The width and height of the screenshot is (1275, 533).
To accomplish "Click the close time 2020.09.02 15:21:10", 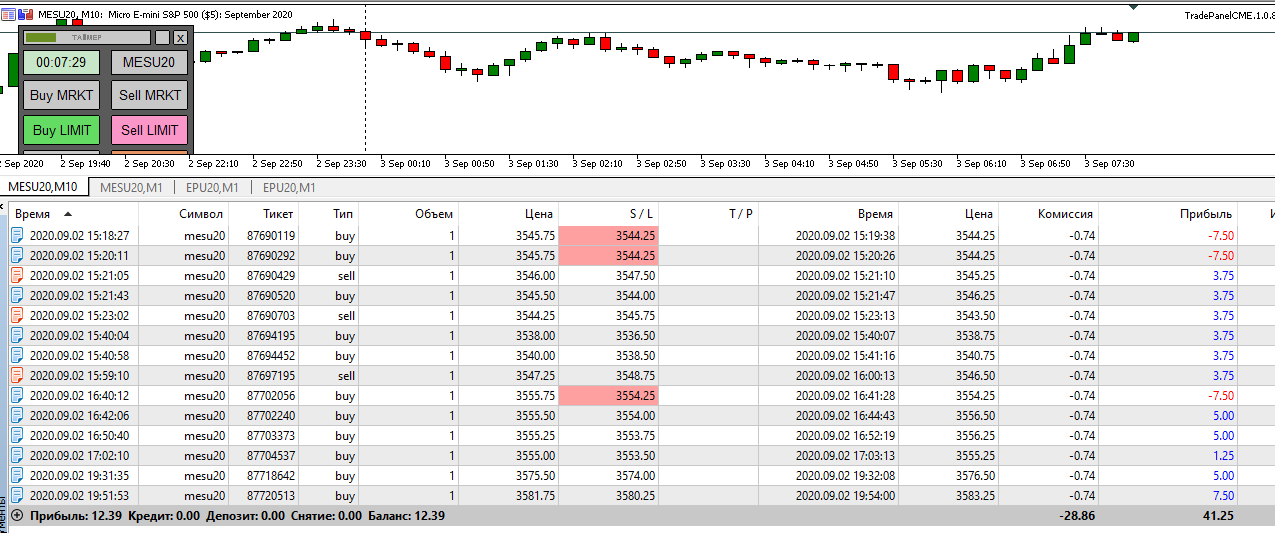I will pos(845,275).
